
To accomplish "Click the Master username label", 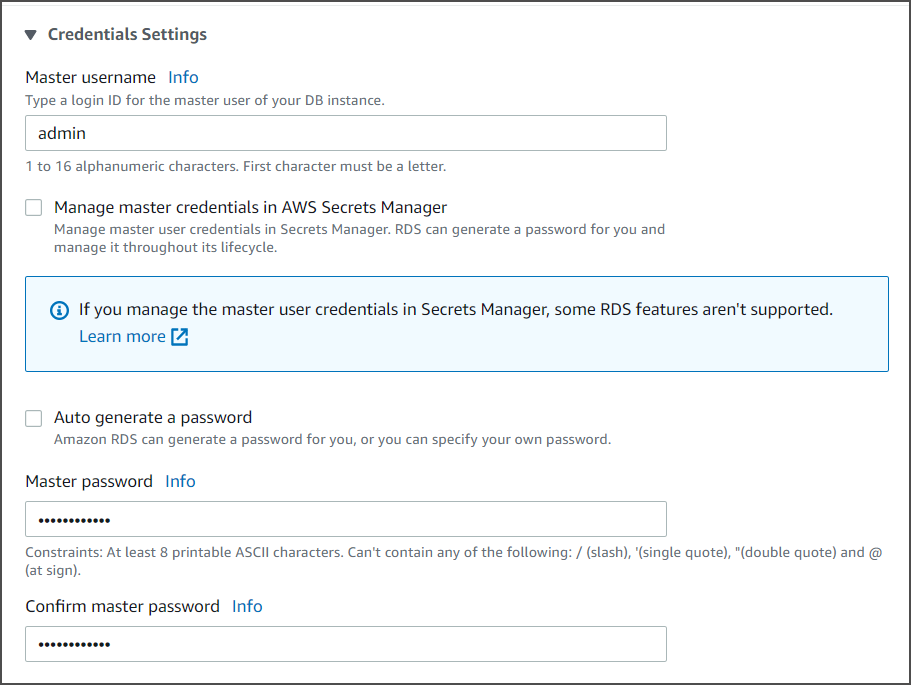I will 90,77.
